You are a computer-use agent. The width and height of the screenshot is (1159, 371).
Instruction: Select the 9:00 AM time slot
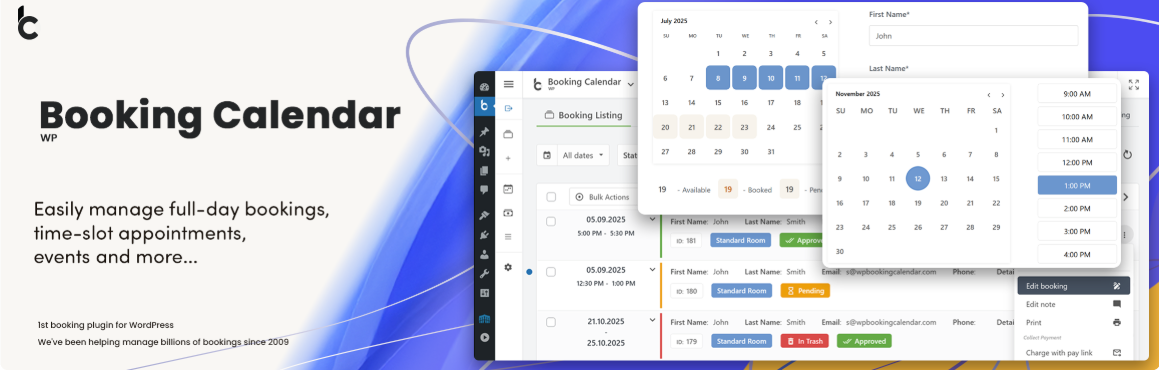pos(1077,94)
